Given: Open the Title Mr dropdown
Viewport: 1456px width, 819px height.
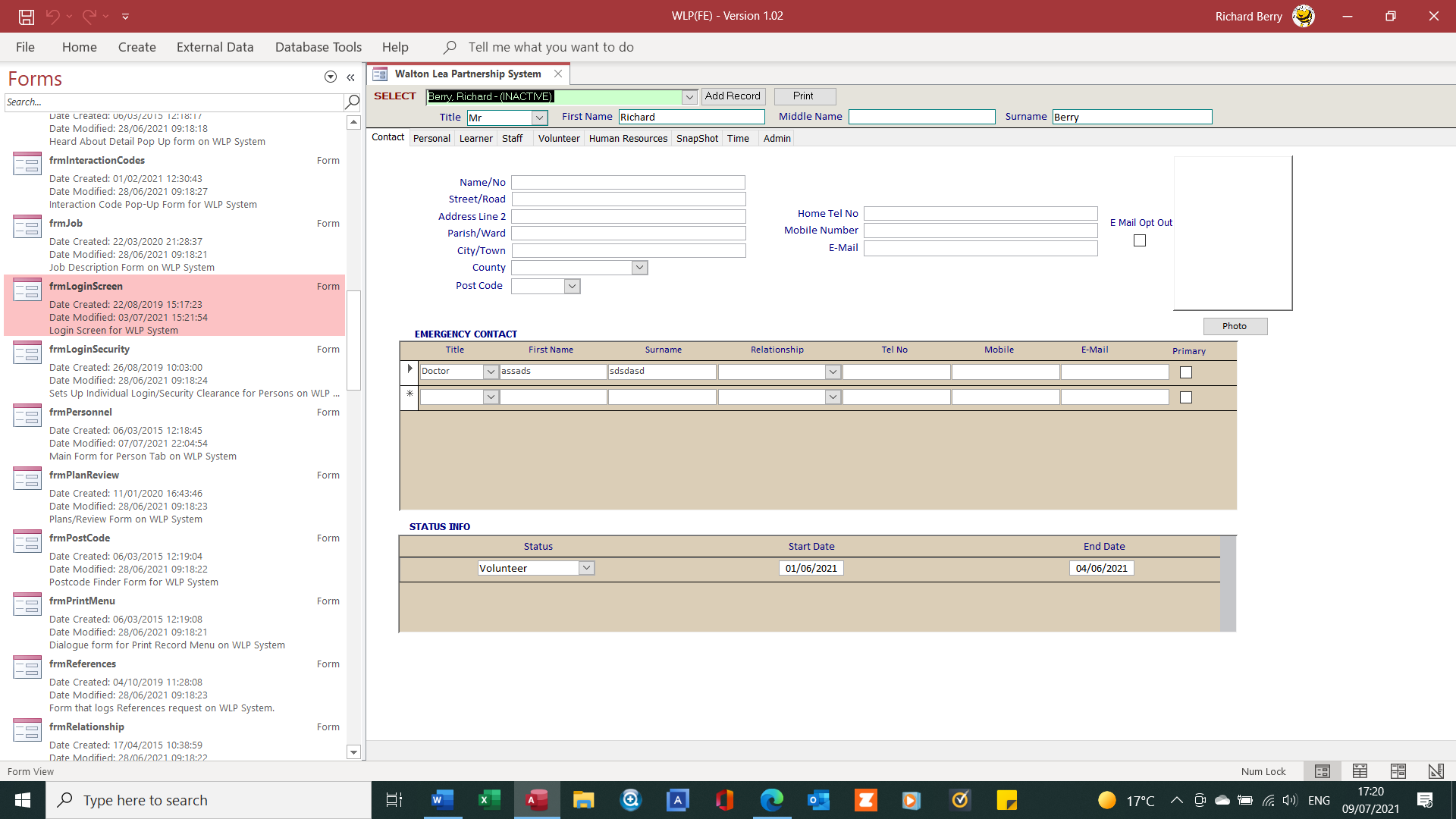Looking at the screenshot, I should [539, 118].
